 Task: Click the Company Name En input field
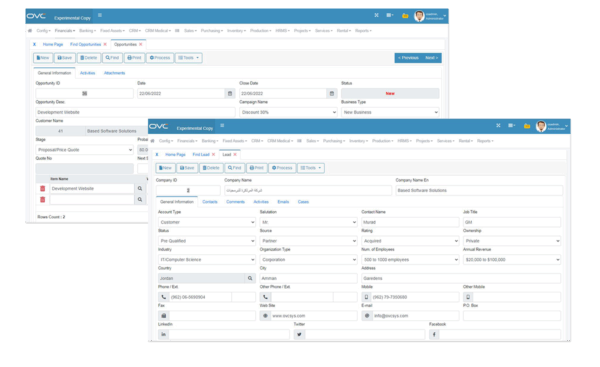point(479,190)
